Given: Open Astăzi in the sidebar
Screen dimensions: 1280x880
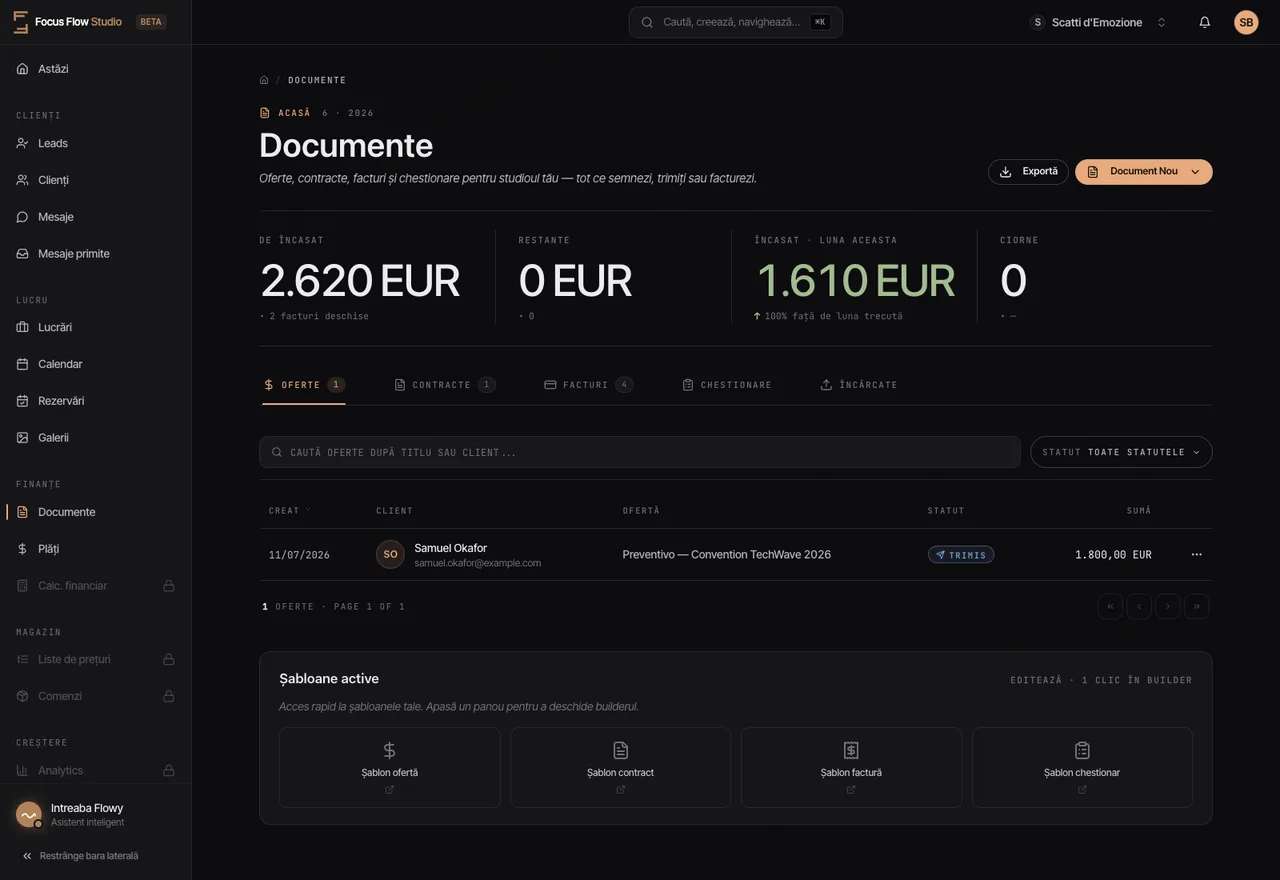Looking at the screenshot, I should point(95,69).
